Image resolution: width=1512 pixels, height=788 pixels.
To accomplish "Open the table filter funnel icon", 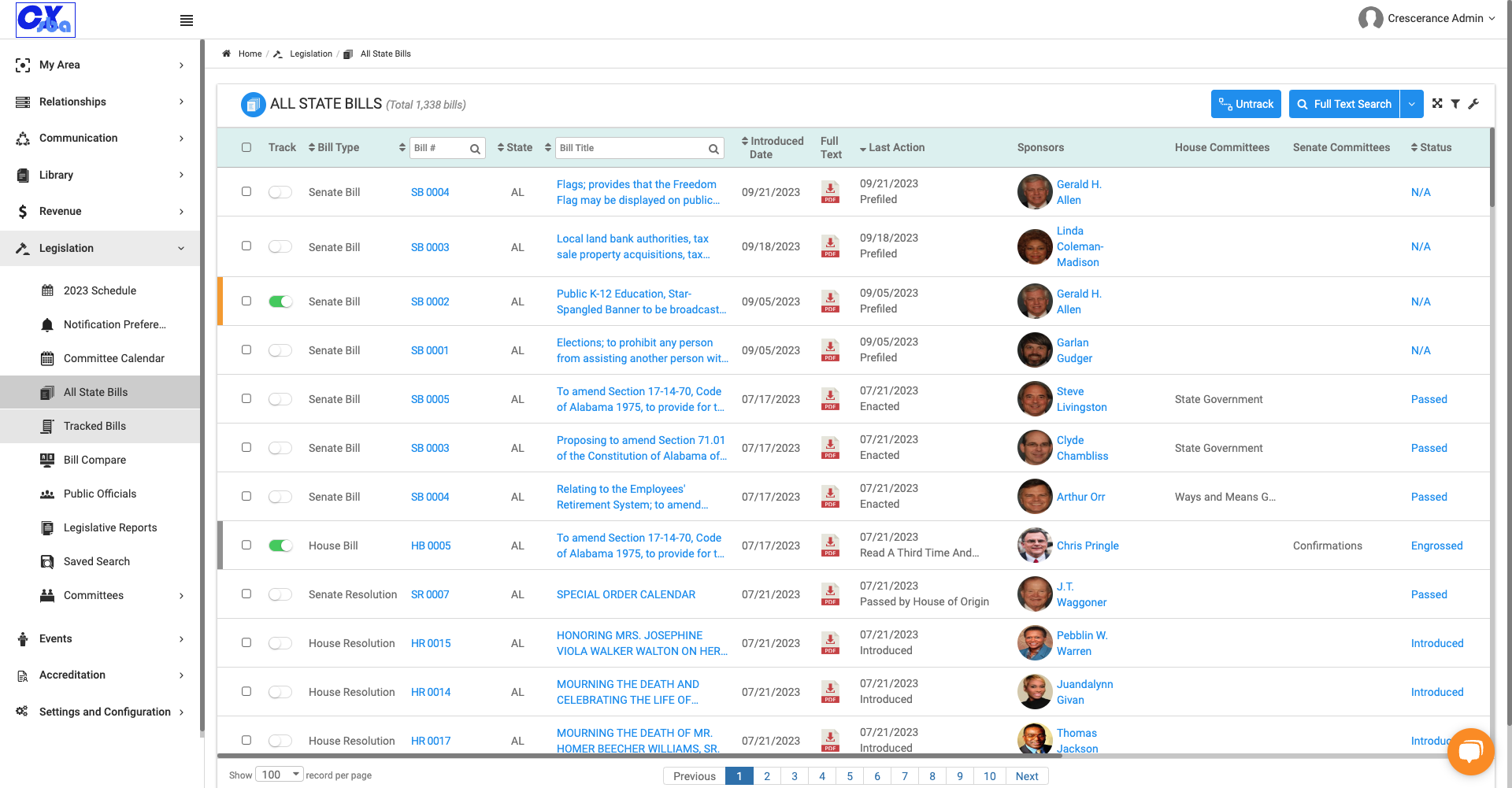I will click(x=1455, y=104).
